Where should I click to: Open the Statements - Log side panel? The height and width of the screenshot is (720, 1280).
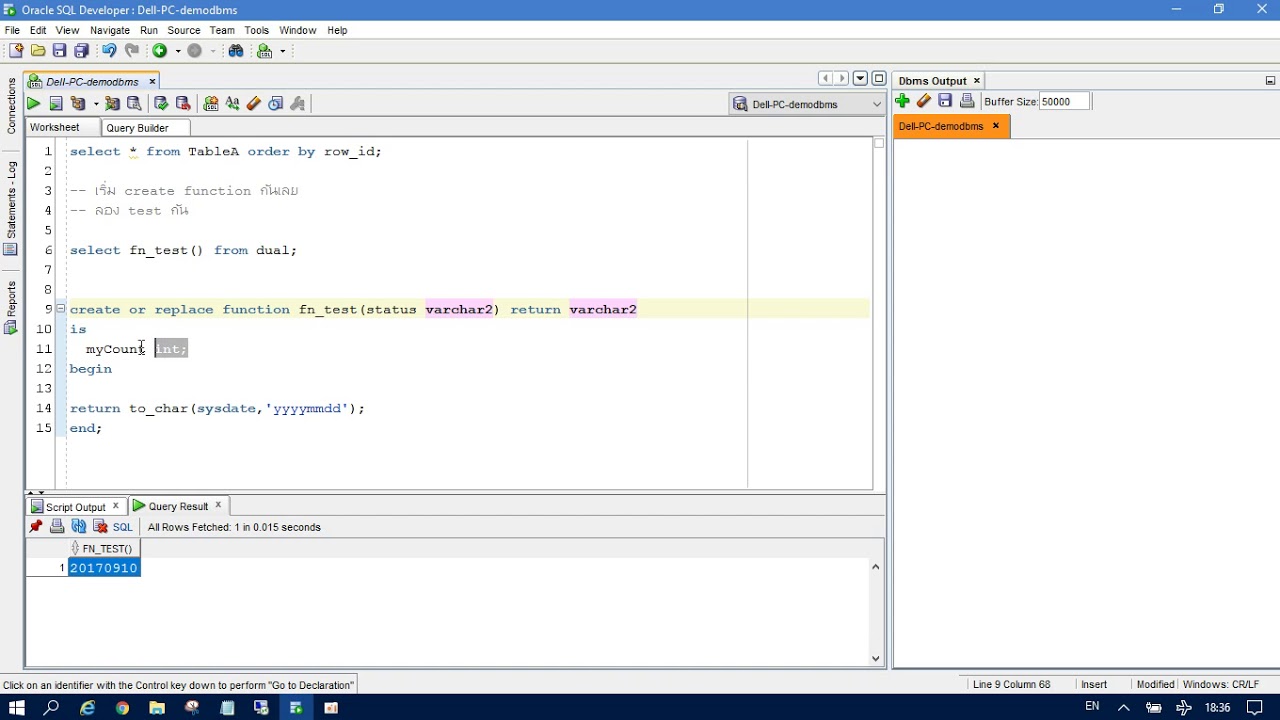coord(11,207)
